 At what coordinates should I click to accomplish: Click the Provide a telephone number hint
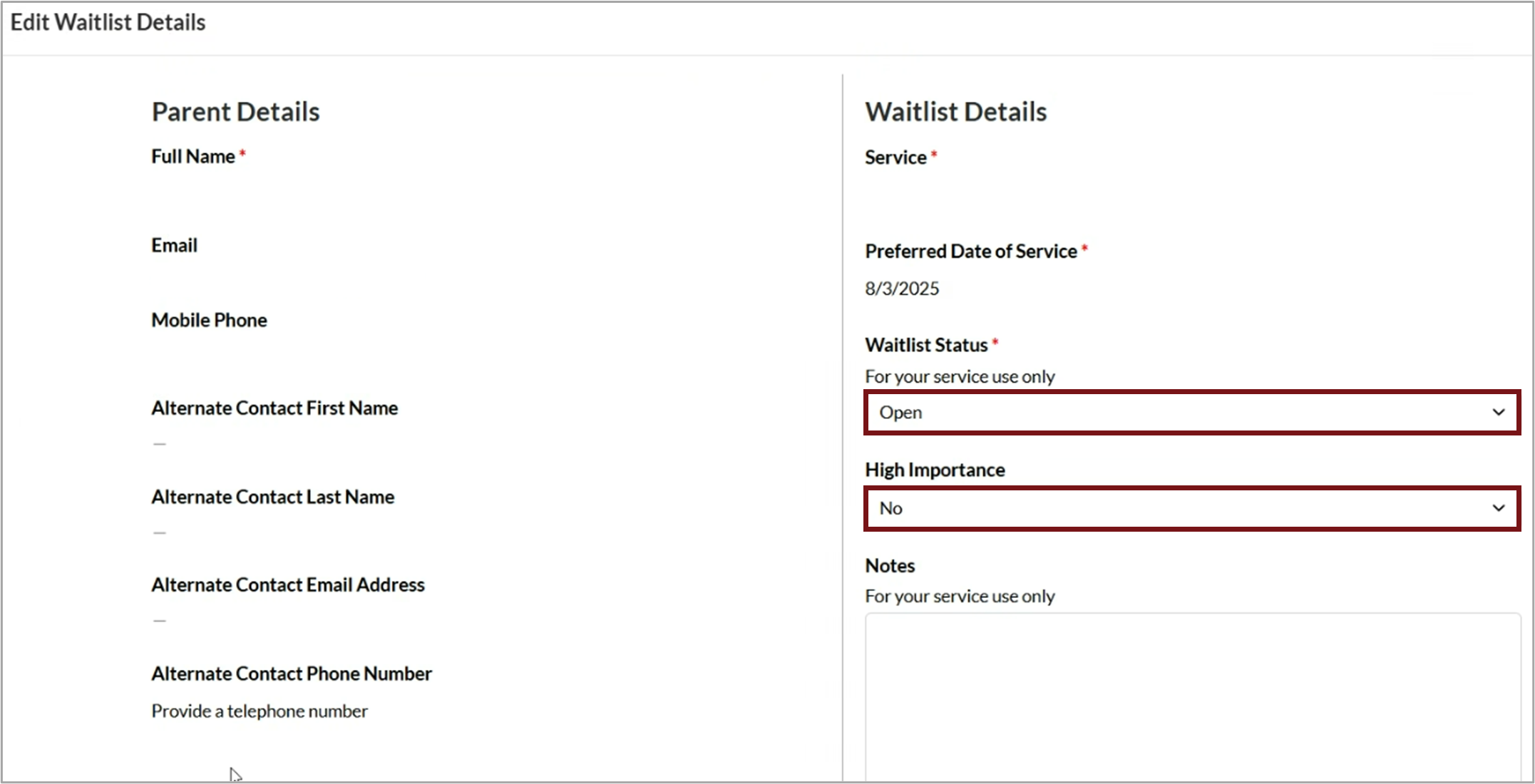coord(260,711)
